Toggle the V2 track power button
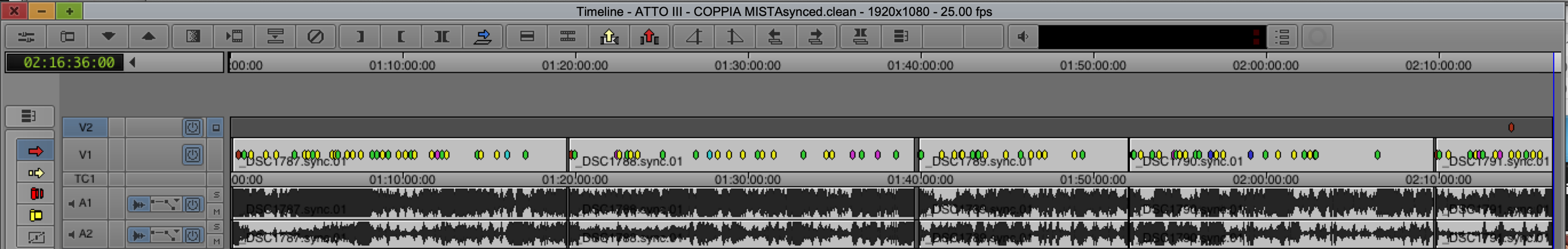 click(x=192, y=127)
